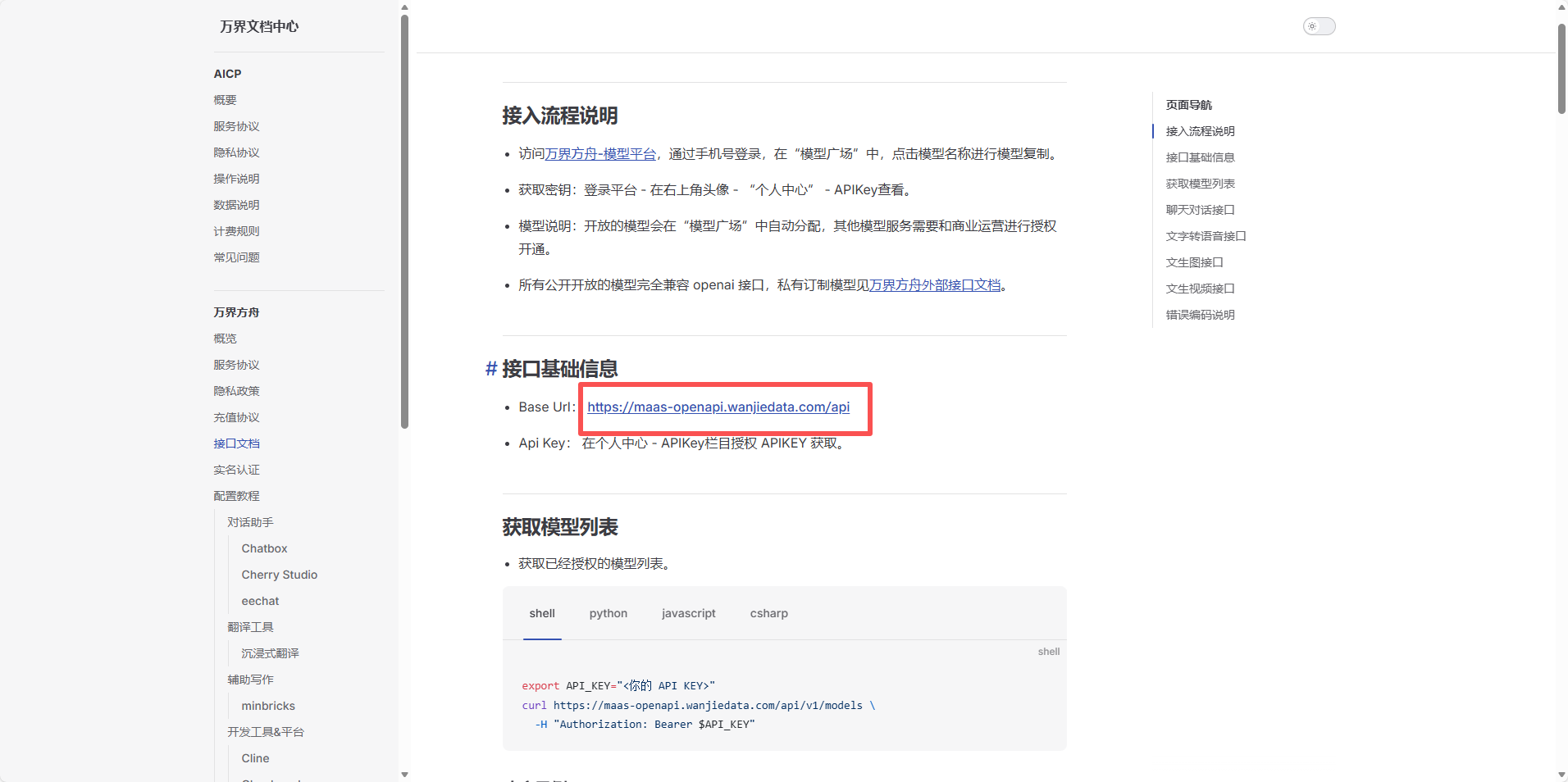Open 沉浸式翻译 under 翻译工具
1568x782 pixels.
(270, 653)
